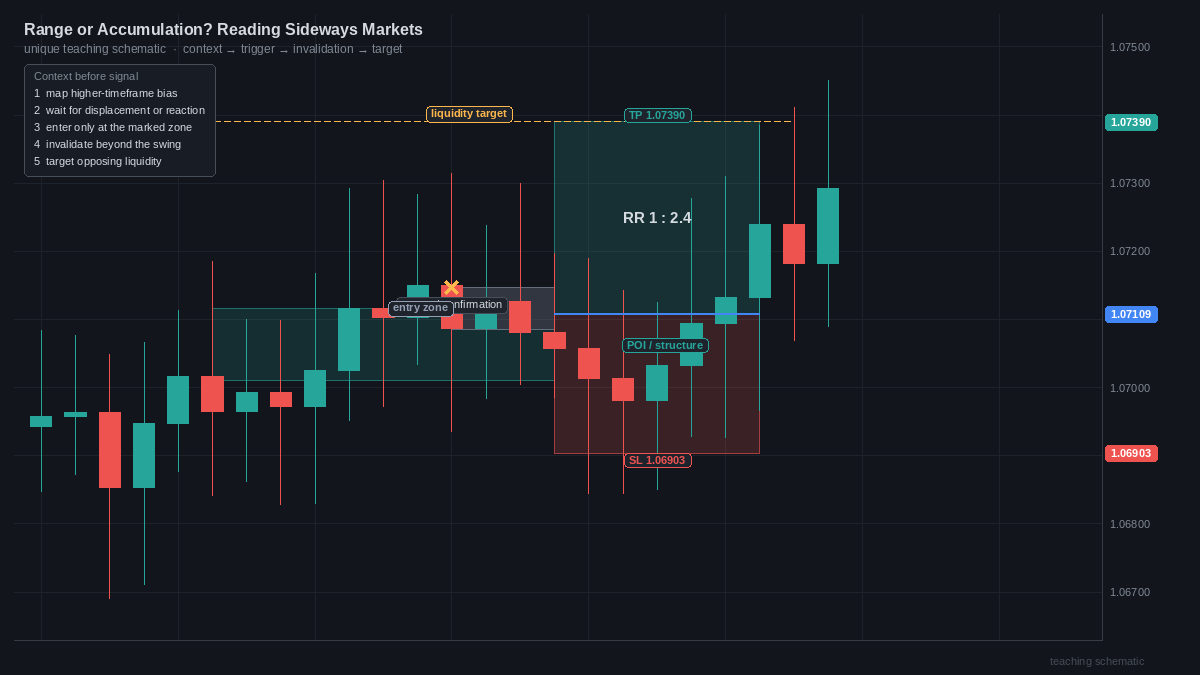Click the partially hidden confirmation label
Image resolution: width=1200 pixels, height=675 pixels.
480,305
